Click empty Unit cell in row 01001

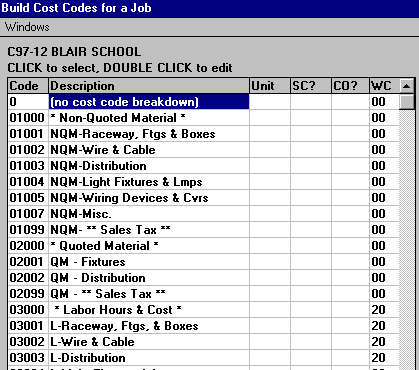[270, 134]
